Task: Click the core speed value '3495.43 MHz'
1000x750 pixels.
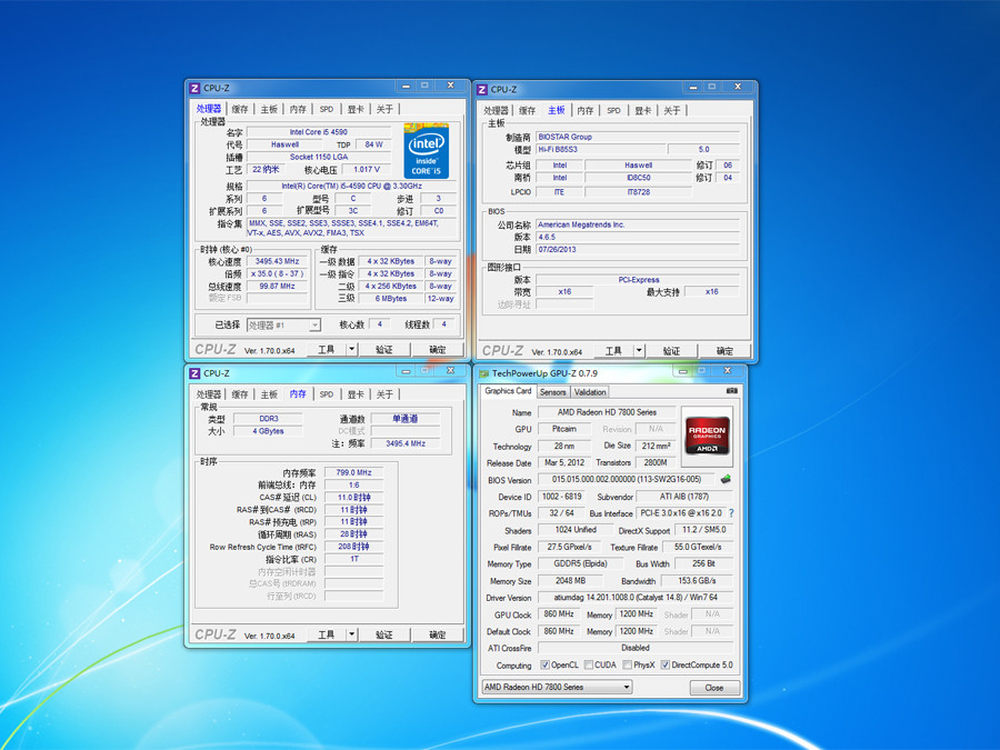Action: click(x=277, y=261)
